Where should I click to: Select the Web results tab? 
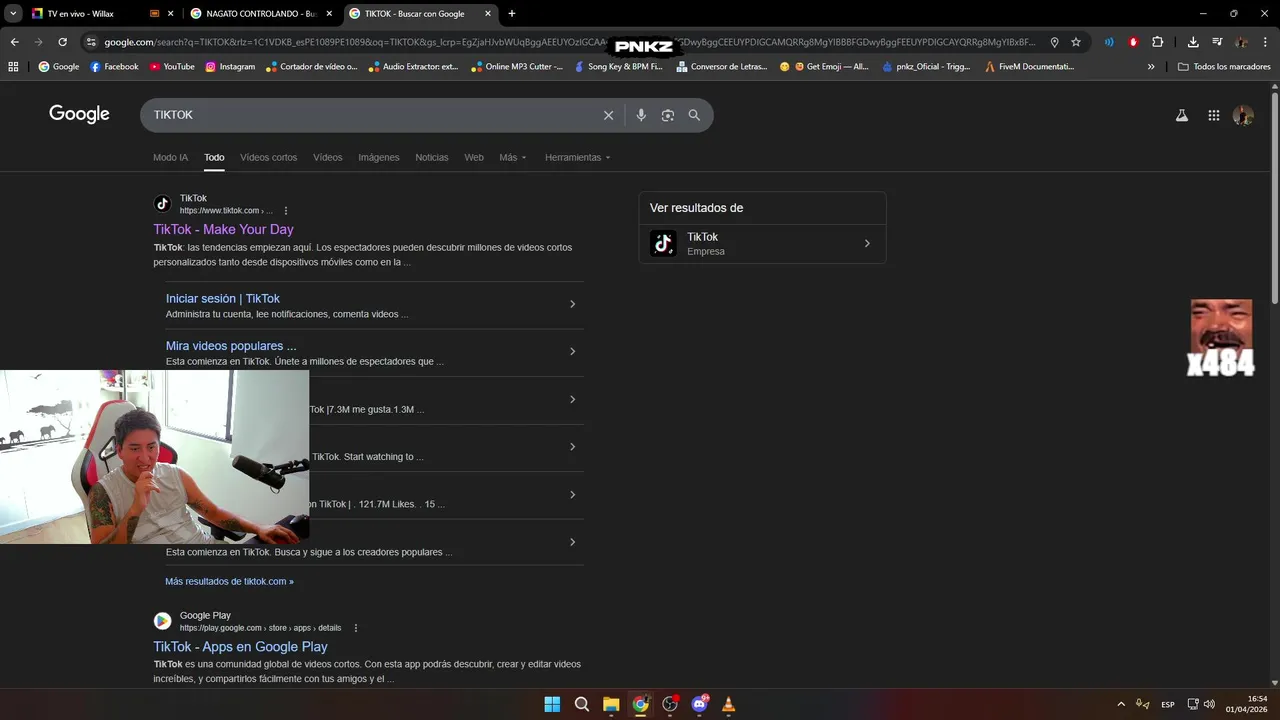point(474,157)
